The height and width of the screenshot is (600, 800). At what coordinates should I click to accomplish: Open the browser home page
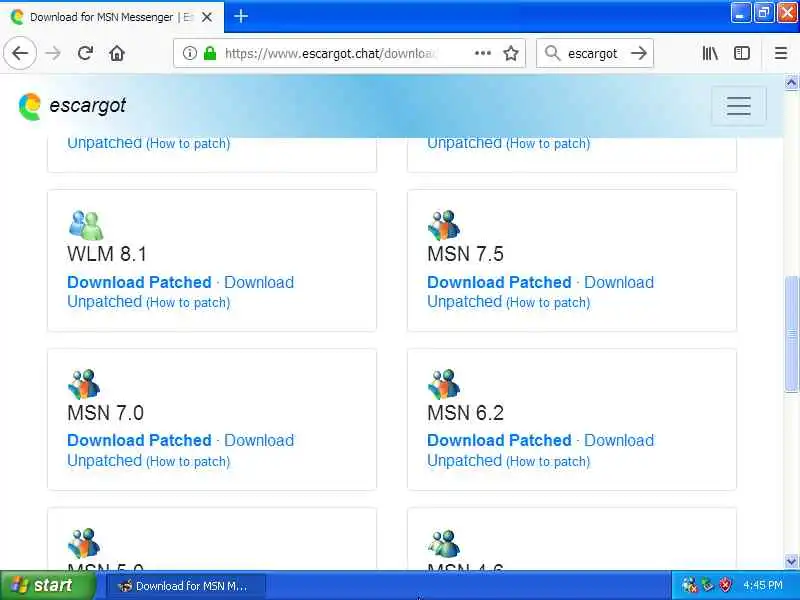click(117, 53)
